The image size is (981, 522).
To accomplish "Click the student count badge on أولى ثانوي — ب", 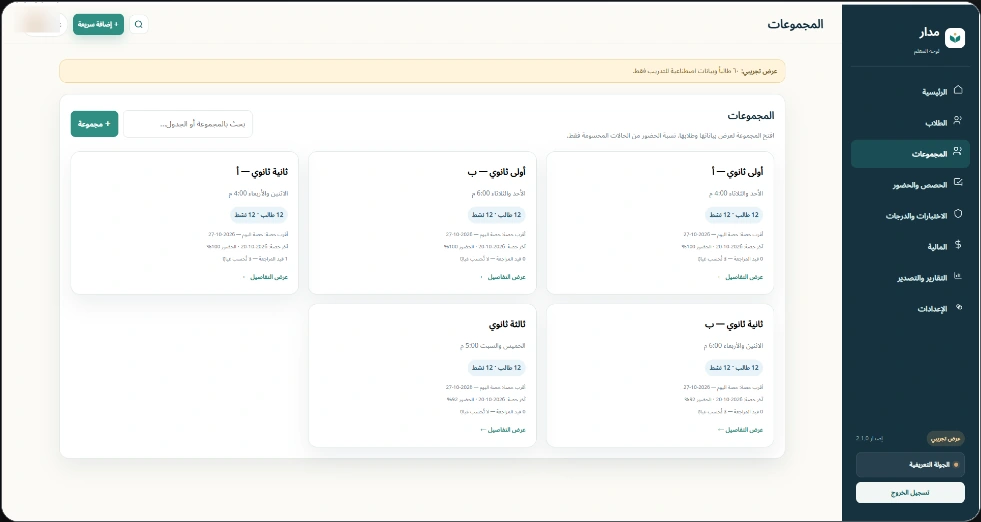I will pyautogui.click(x=496, y=215).
